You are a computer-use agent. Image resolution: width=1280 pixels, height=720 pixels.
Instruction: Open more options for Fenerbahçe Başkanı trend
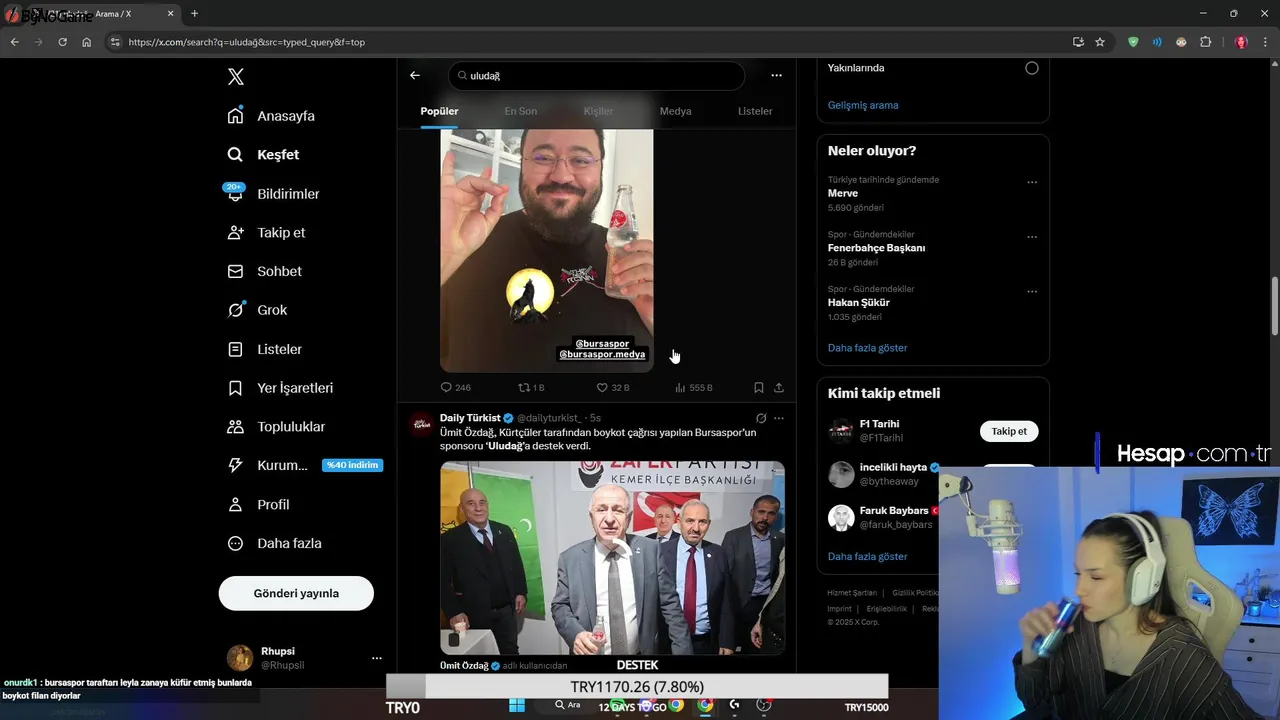click(x=1032, y=237)
